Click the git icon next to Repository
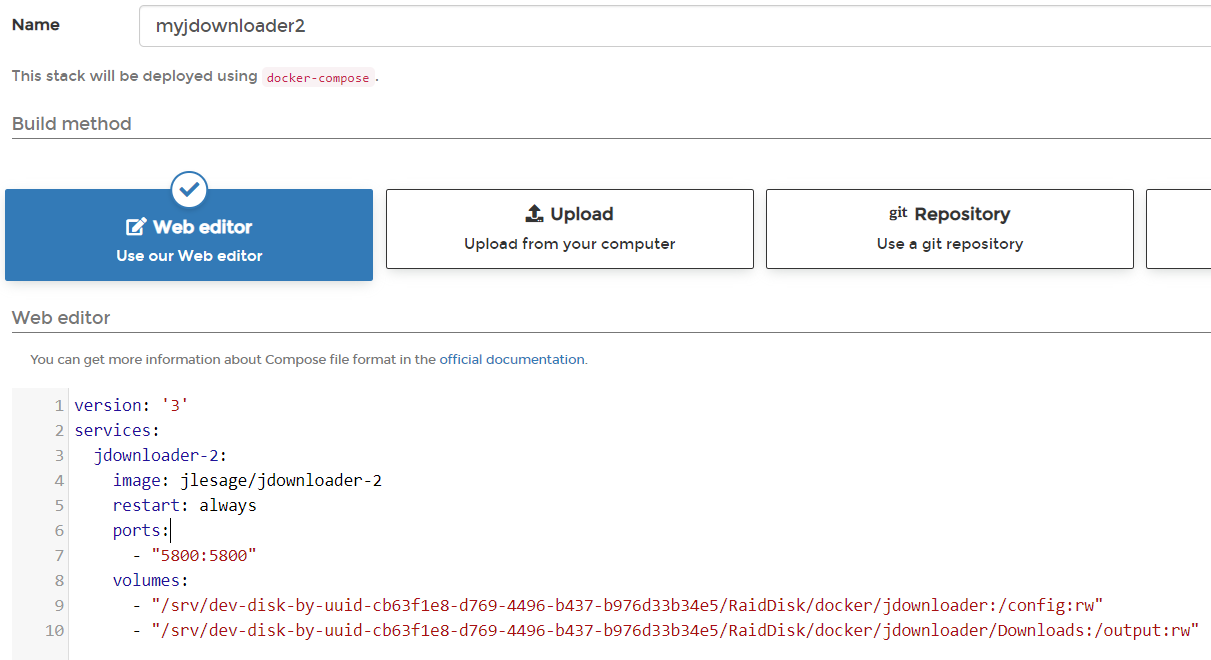This screenshot has width=1211, height=660. 898,213
